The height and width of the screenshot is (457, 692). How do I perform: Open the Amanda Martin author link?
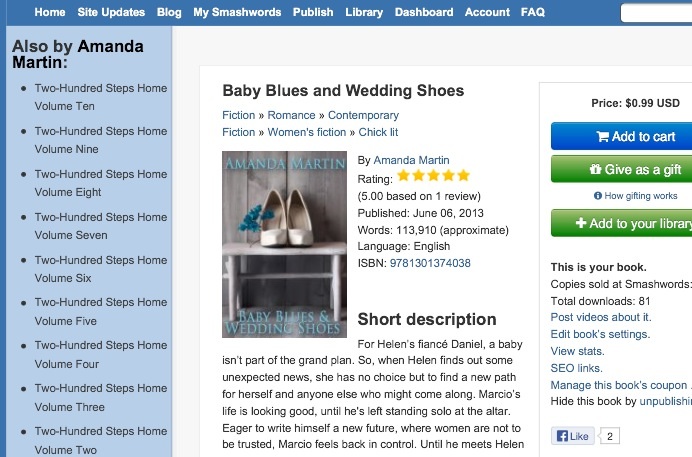(x=411, y=160)
